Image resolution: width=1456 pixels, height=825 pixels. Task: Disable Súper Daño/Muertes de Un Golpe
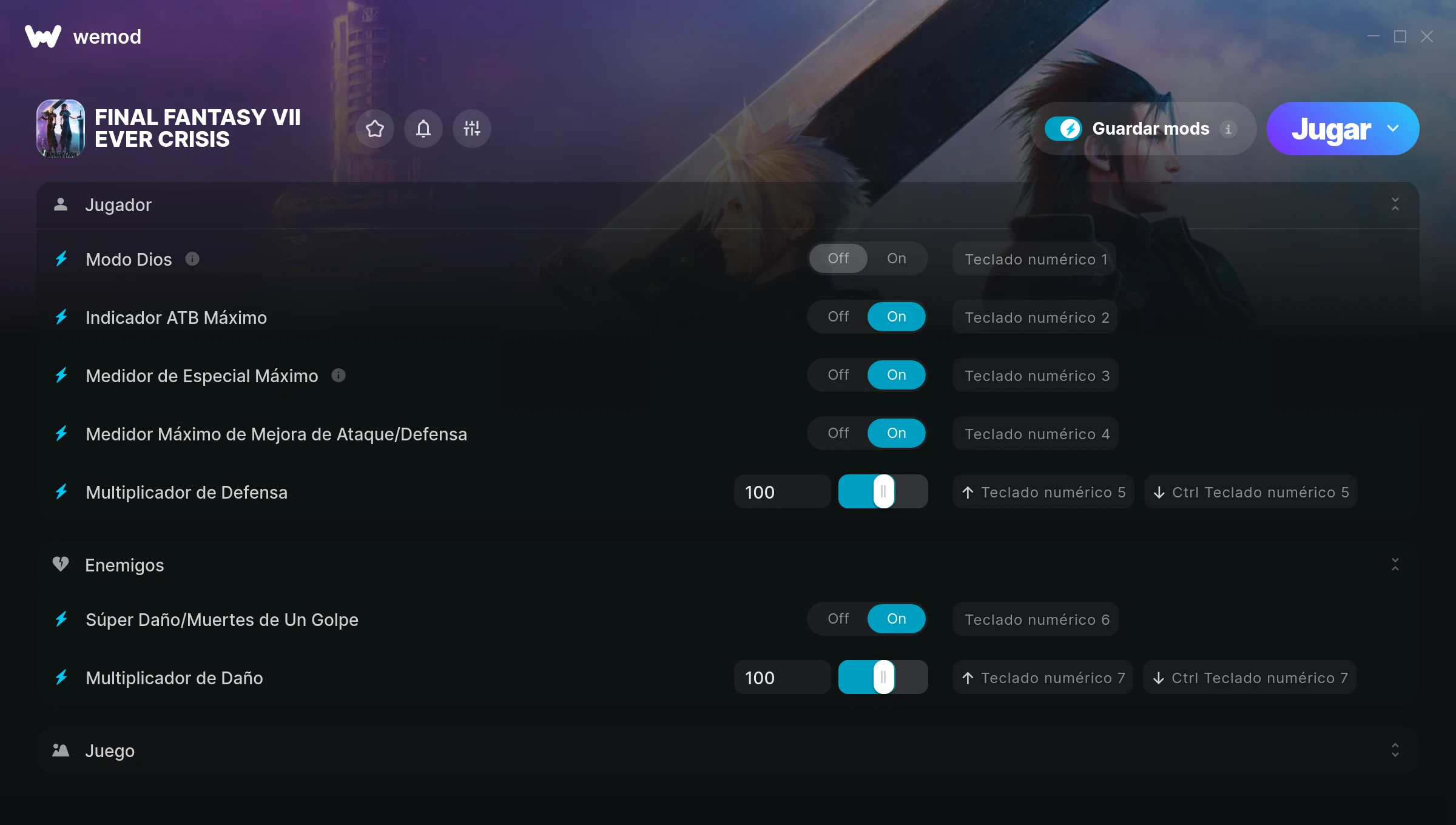coord(838,619)
